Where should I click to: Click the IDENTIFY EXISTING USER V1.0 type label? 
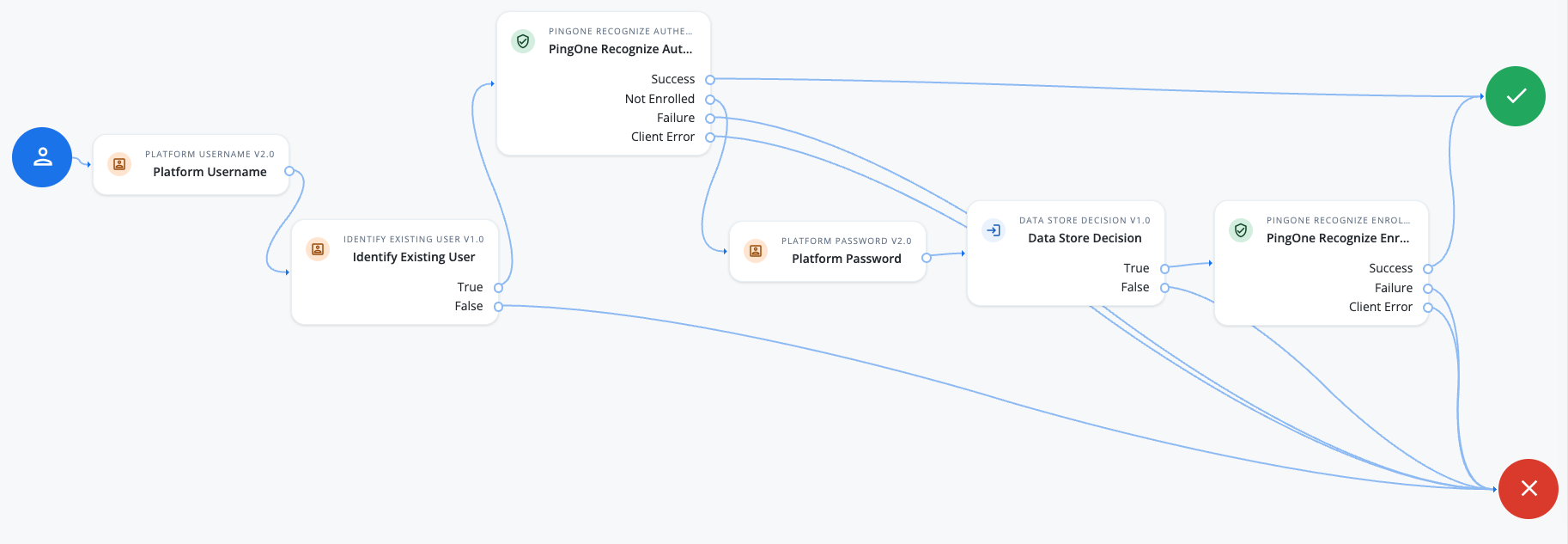tap(414, 240)
